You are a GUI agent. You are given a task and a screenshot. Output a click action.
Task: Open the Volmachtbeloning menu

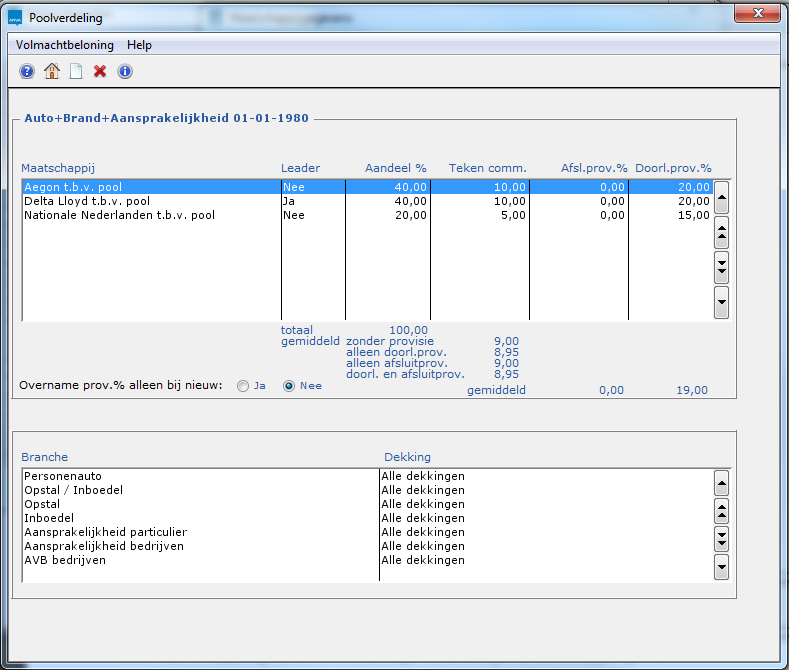point(65,45)
